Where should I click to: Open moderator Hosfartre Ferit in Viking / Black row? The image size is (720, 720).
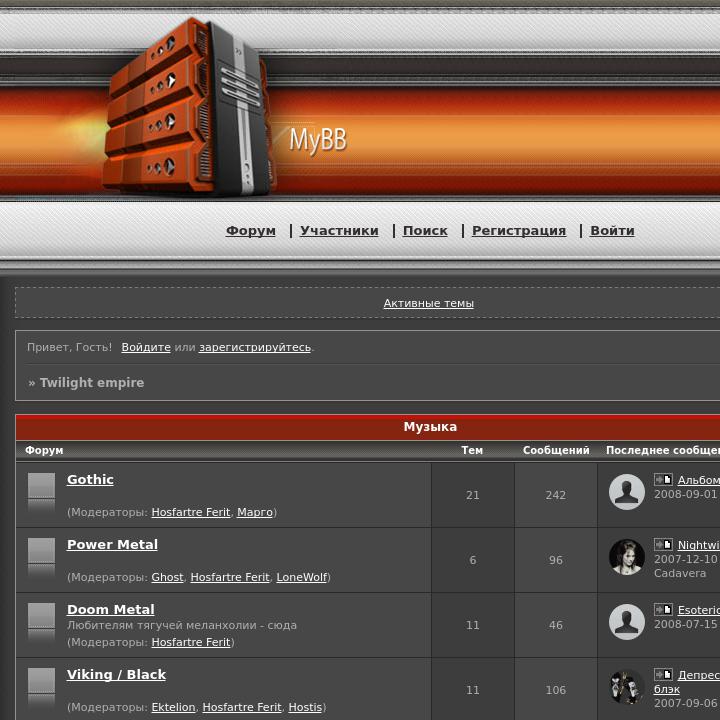click(x=242, y=707)
